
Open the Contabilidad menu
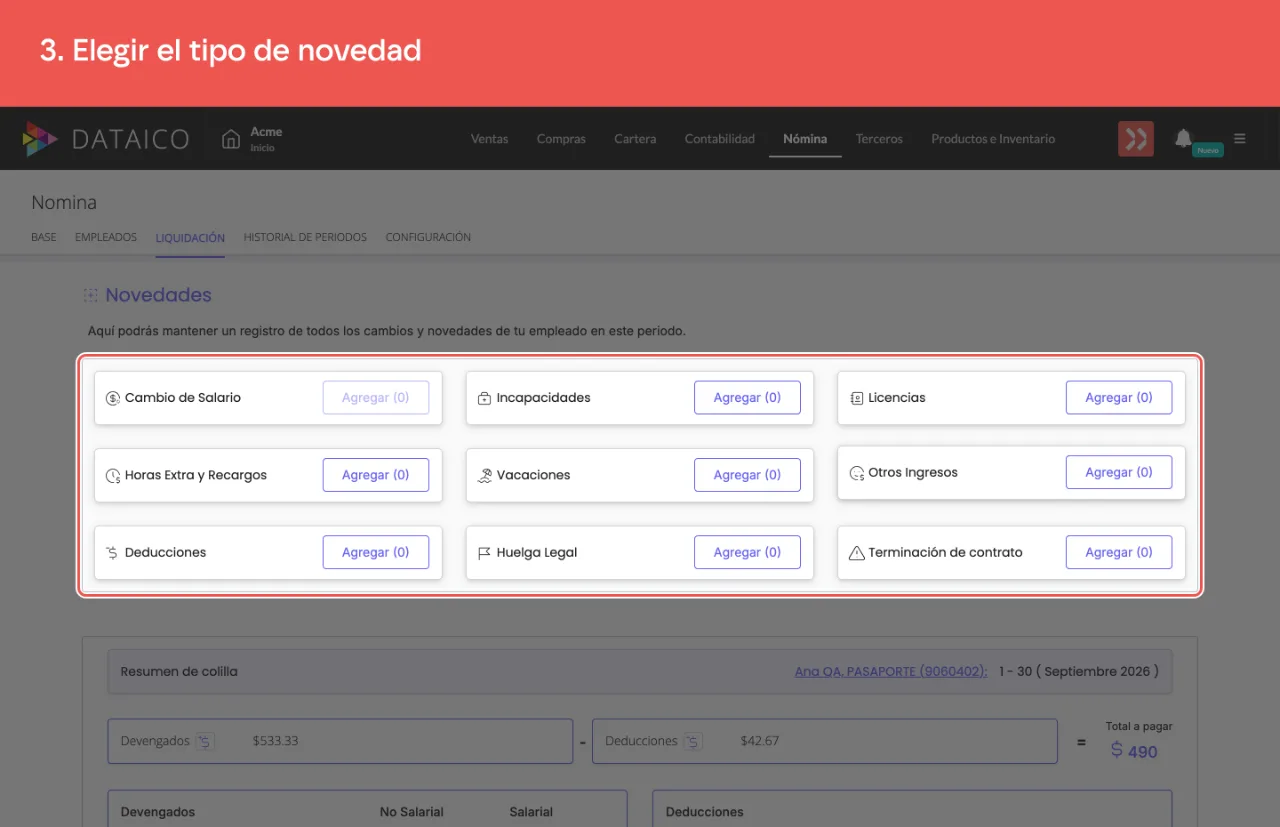(720, 139)
